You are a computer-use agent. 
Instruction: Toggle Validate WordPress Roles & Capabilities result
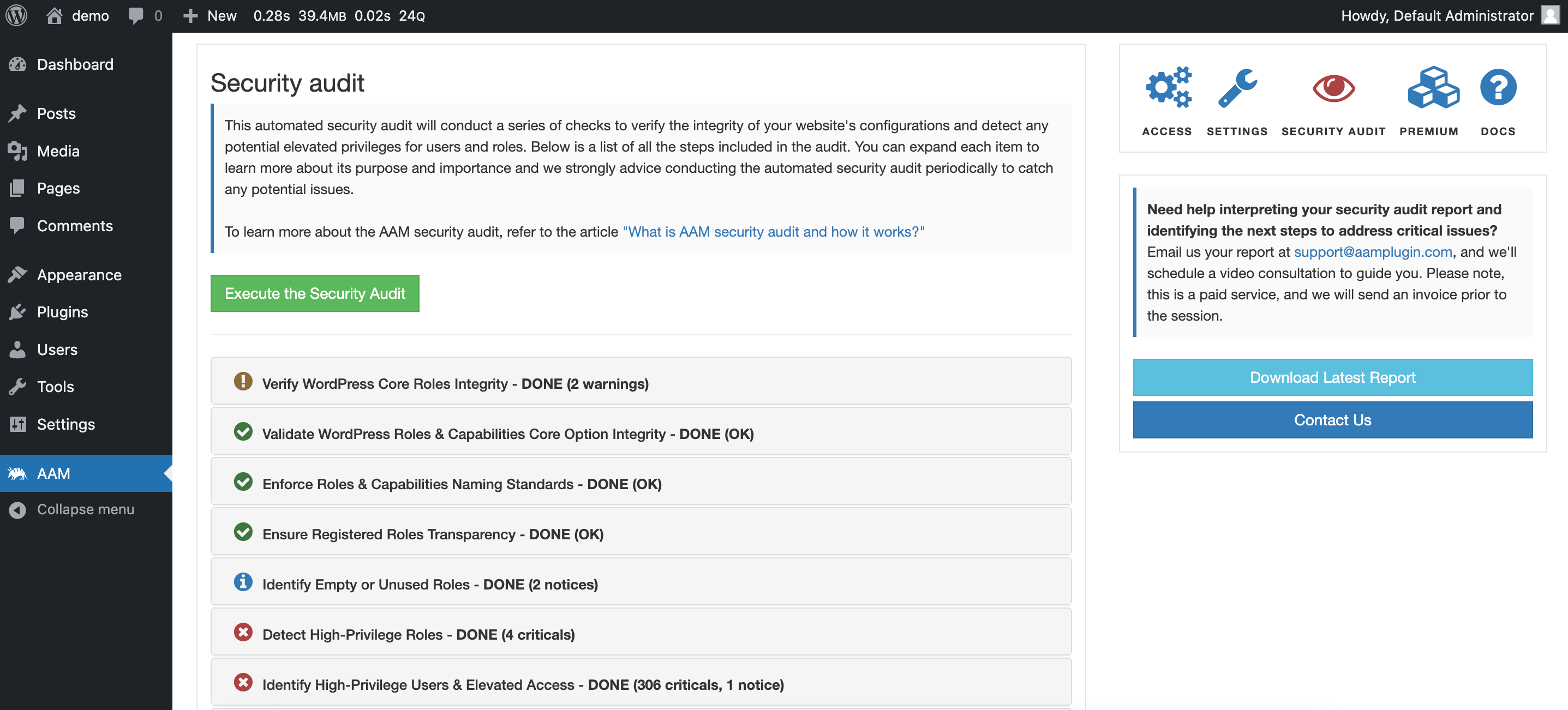point(641,433)
